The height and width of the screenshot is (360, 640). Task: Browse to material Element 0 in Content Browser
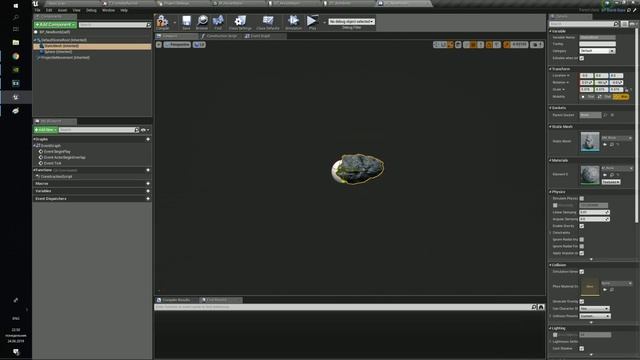[x=611, y=175]
